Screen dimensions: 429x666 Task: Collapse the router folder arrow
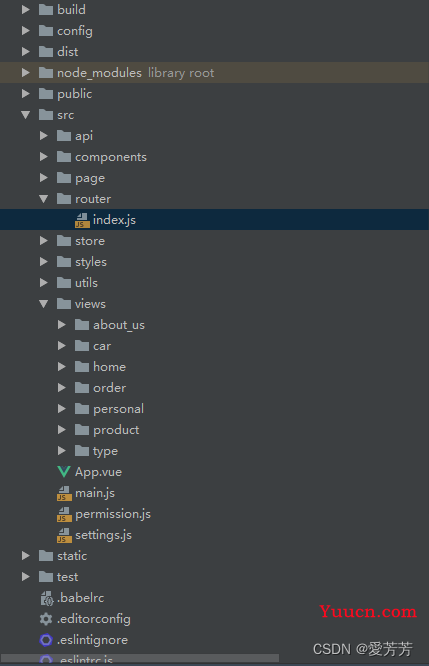[43, 199]
